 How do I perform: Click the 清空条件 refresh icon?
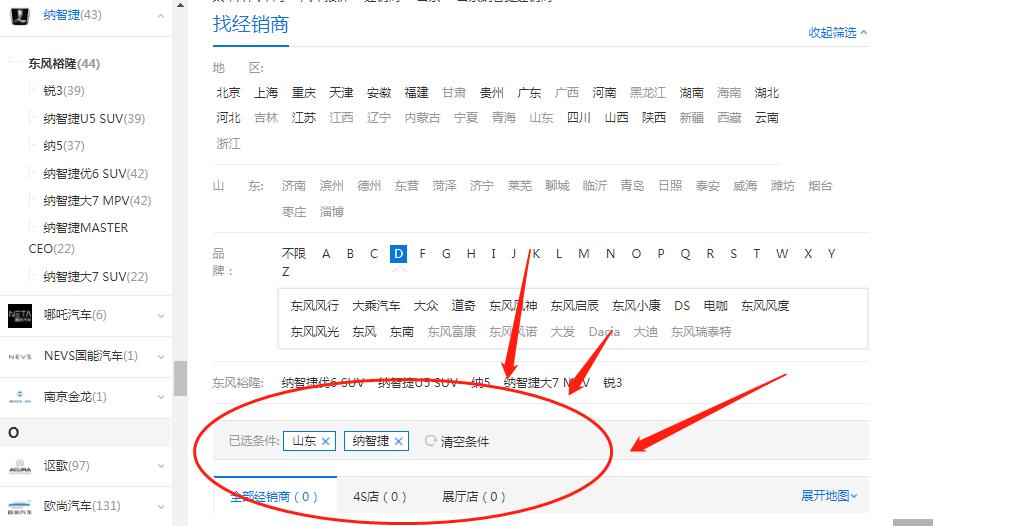[x=430, y=441]
